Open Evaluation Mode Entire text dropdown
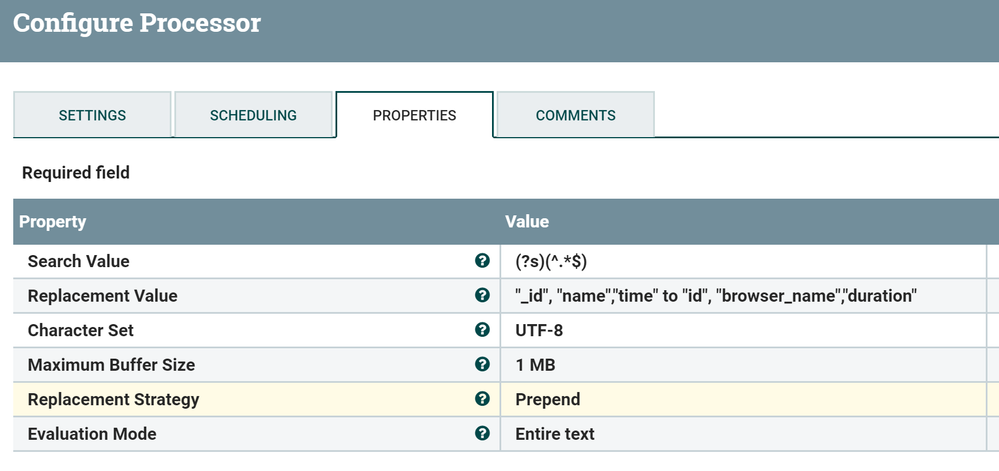 [742, 434]
